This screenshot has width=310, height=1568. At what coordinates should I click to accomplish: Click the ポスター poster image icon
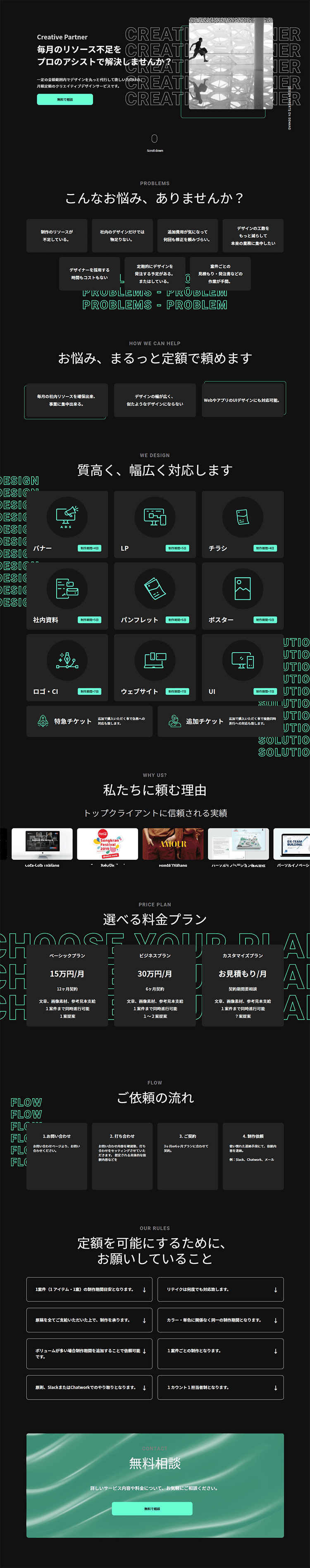[x=242, y=588]
